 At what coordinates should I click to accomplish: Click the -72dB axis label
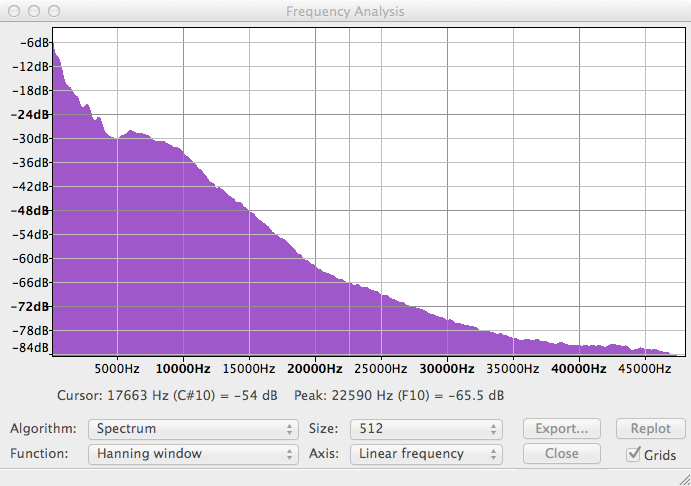coord(30,307)
